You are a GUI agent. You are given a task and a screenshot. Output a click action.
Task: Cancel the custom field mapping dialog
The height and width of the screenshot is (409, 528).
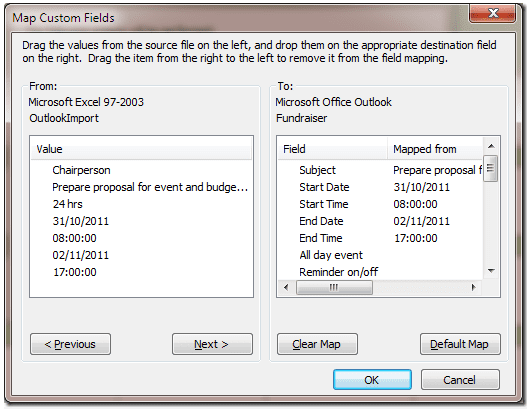pyautogui.click(x=460, y=379)
